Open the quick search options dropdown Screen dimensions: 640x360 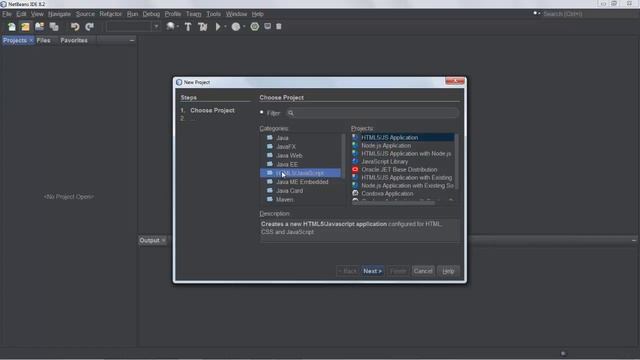pyautogui.click(x=536, y=13)
